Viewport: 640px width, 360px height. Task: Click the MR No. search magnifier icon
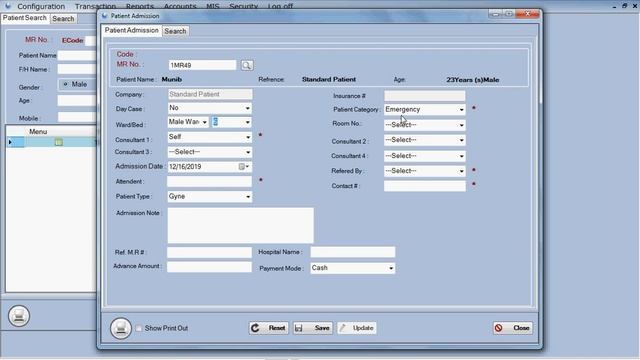point(247,65)
